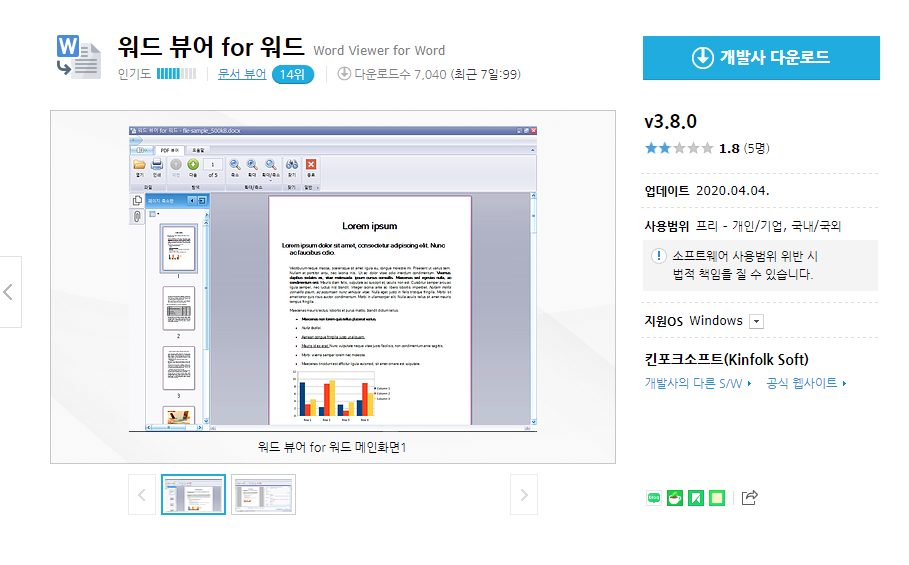
Task: Click Open folder icon in preview screenshot
Action: click(x=140, y=167)
